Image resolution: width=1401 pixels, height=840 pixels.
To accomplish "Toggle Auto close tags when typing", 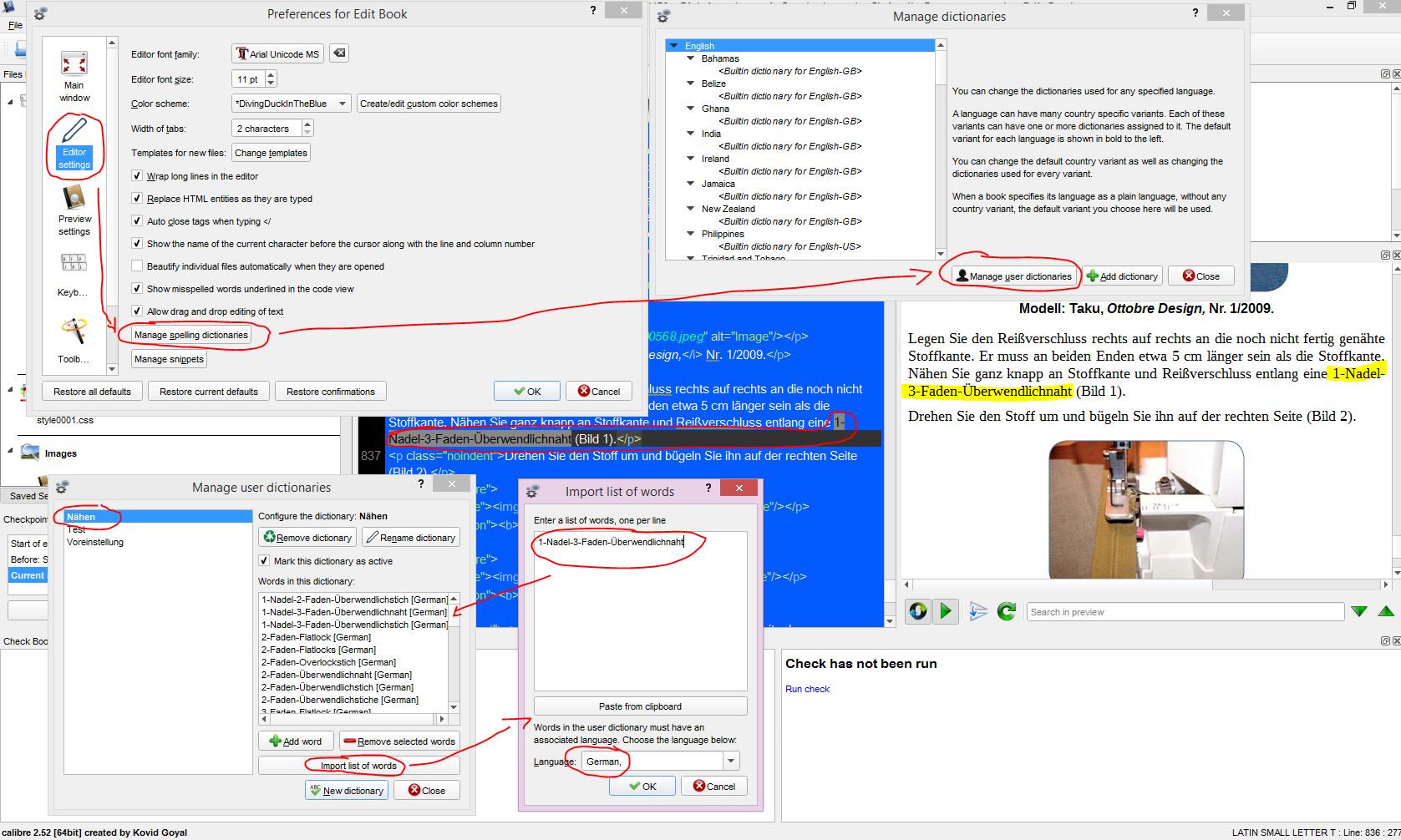I will [137, 221].
